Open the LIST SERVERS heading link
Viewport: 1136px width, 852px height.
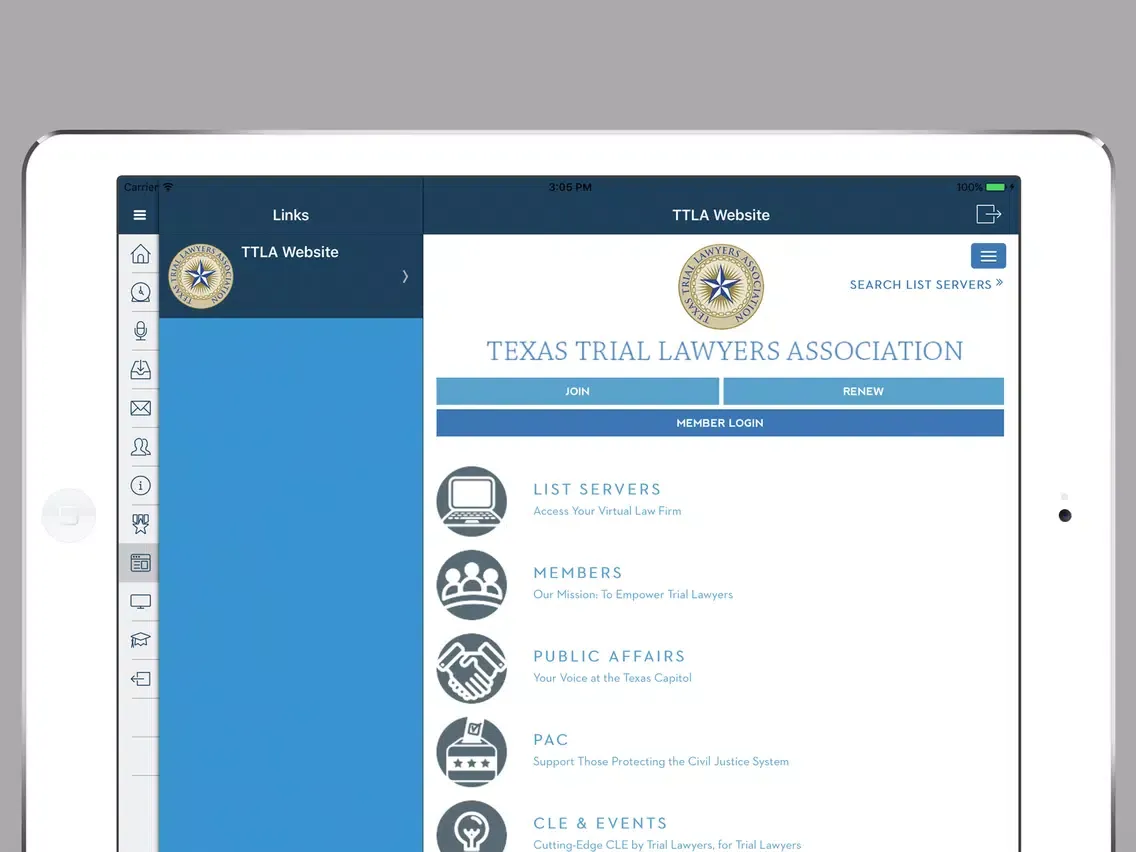coord(598,490)
